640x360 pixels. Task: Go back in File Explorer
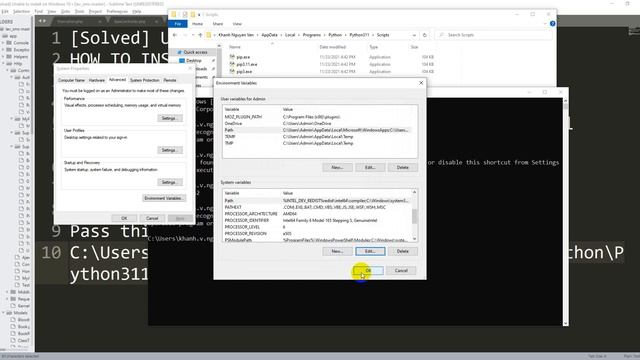tap(175, 35)
